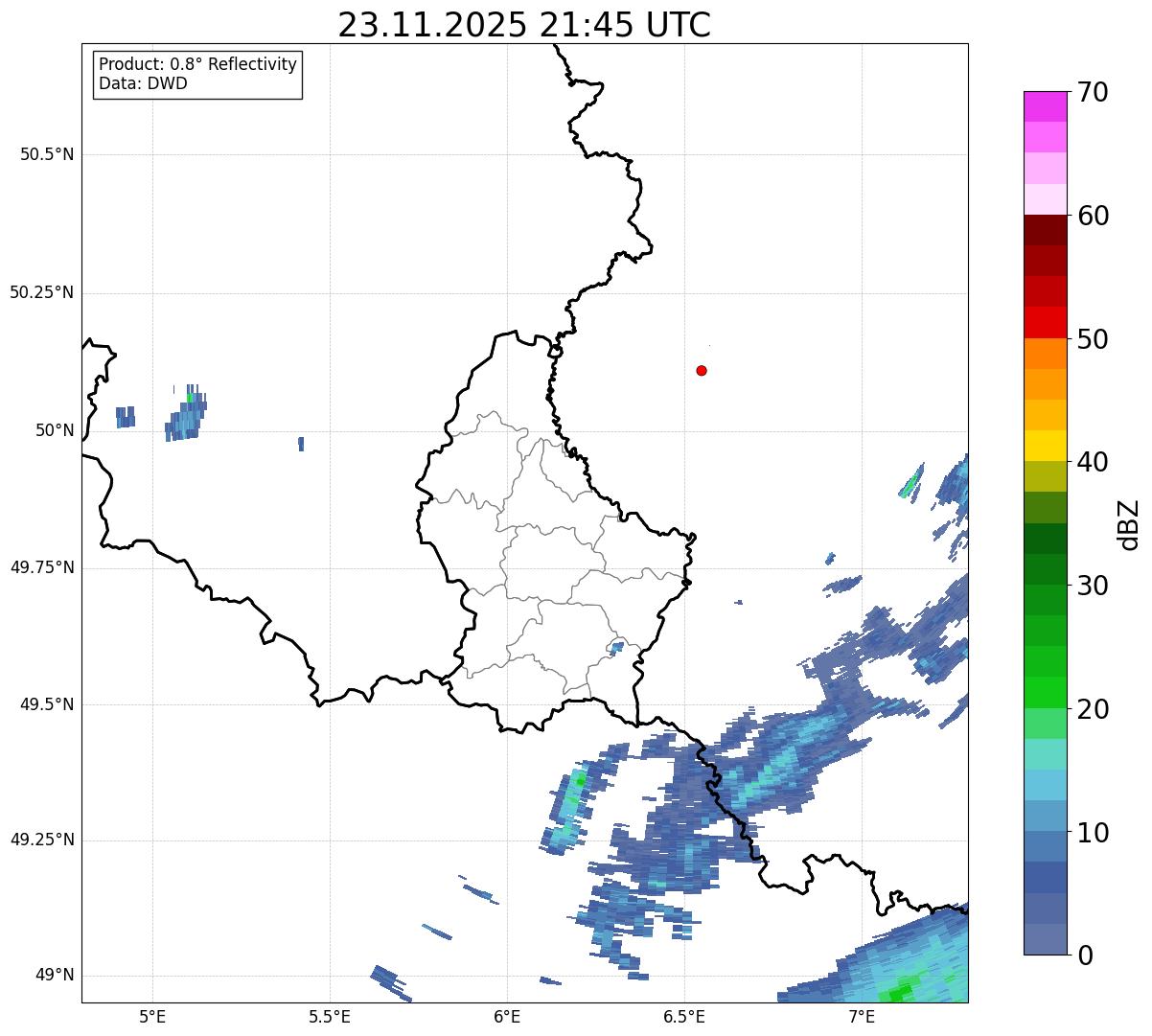Click the 49°N latitude label
The image size is (1152, 1036).
click(56, 975)
